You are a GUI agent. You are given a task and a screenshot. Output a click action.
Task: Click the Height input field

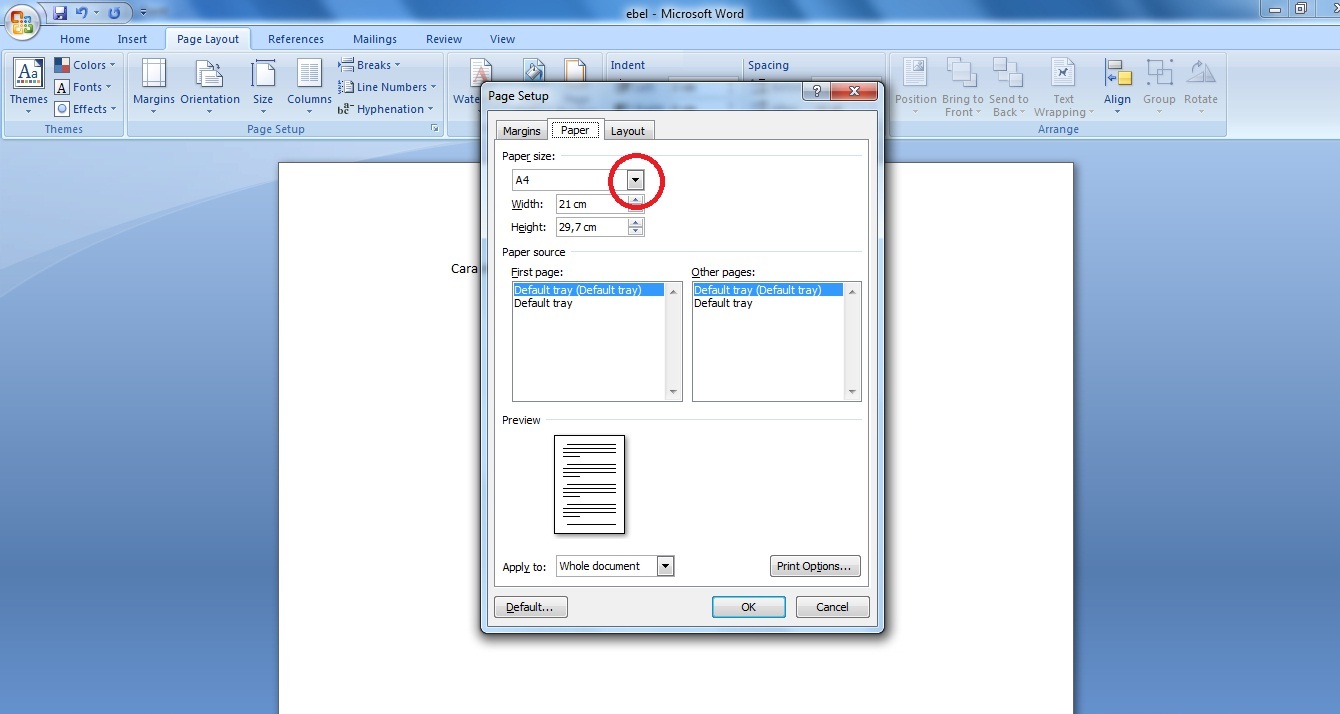point(592,227)
